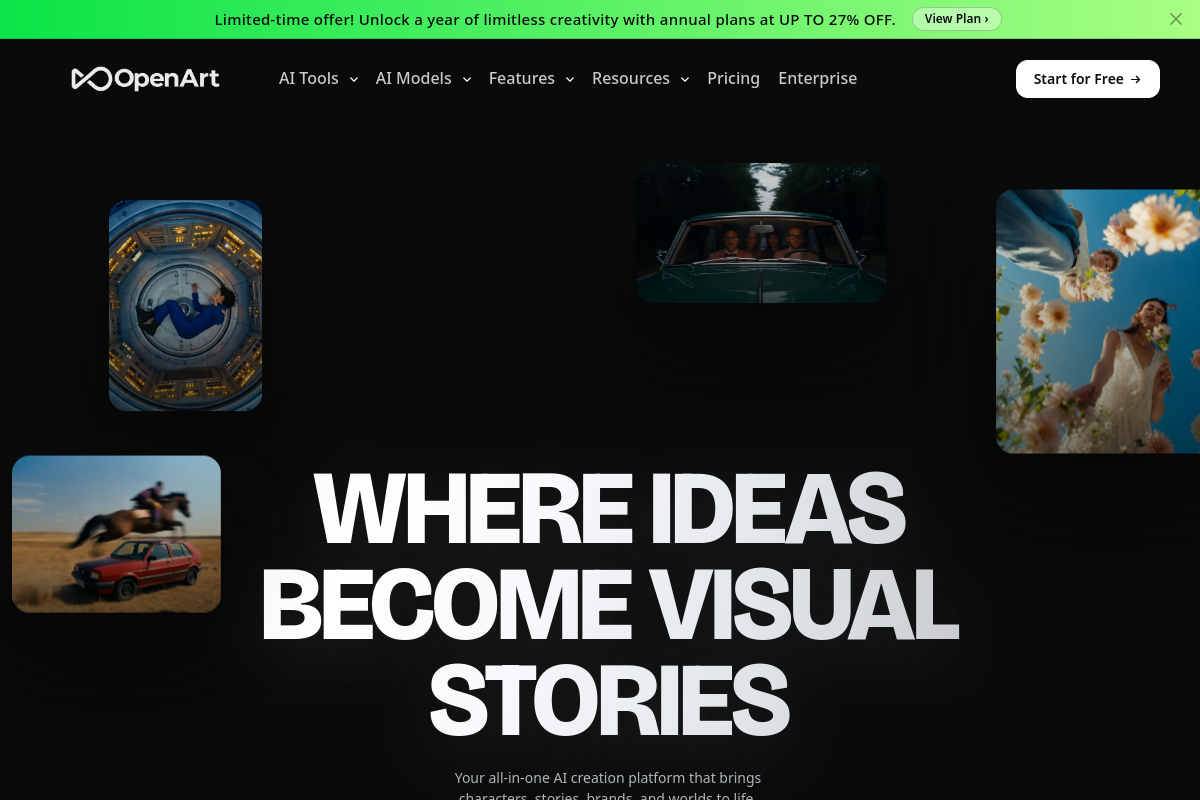Click the AI Models dropdown chevron
This screenshot has height=800, width=1200.
466,79
